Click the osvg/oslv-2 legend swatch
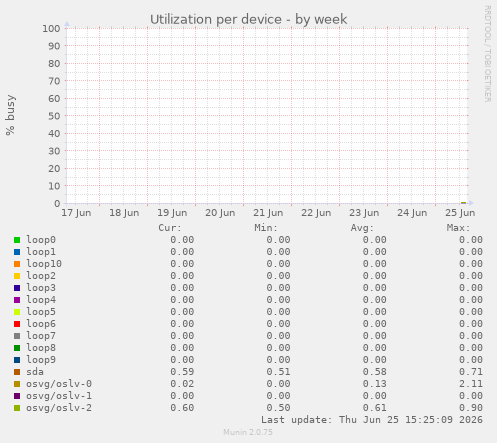 [17, 408]
